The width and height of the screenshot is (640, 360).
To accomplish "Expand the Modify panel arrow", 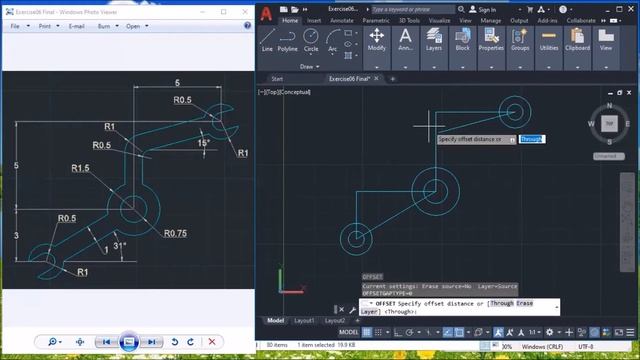I will (376, 67).
